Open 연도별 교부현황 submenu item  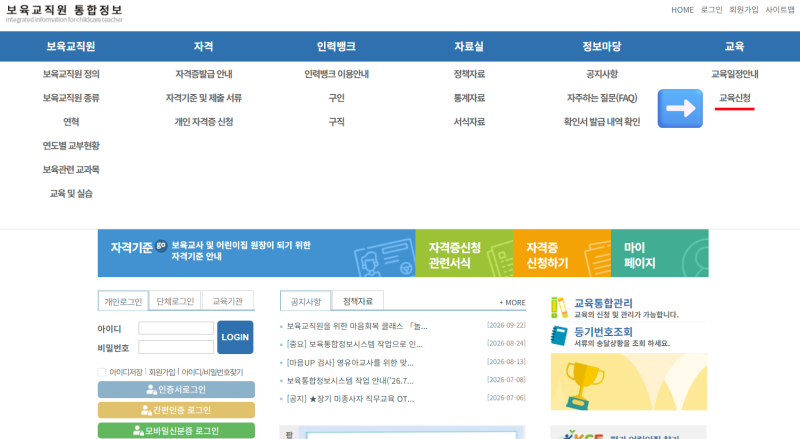(x=71, y=145)
